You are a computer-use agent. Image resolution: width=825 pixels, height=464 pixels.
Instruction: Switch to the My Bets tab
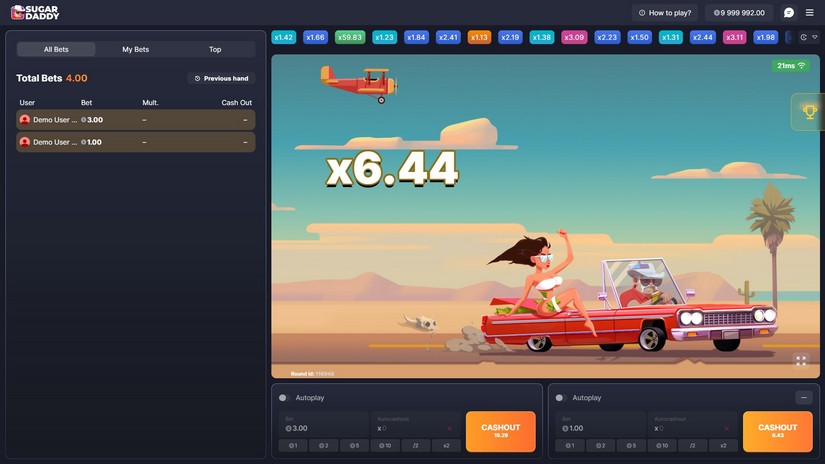pyautogui.click(x=136, y=49)
